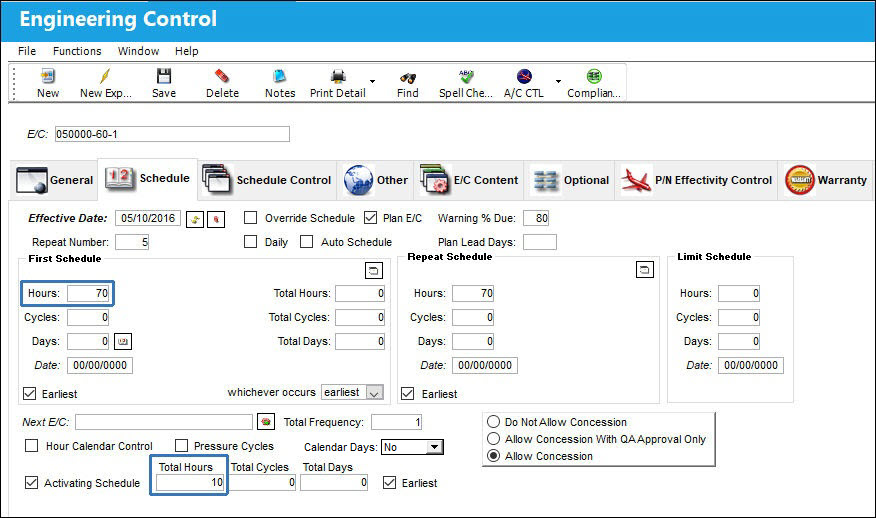
Task: Switch to the Optional tab
Action: click(x=569, y=180)
